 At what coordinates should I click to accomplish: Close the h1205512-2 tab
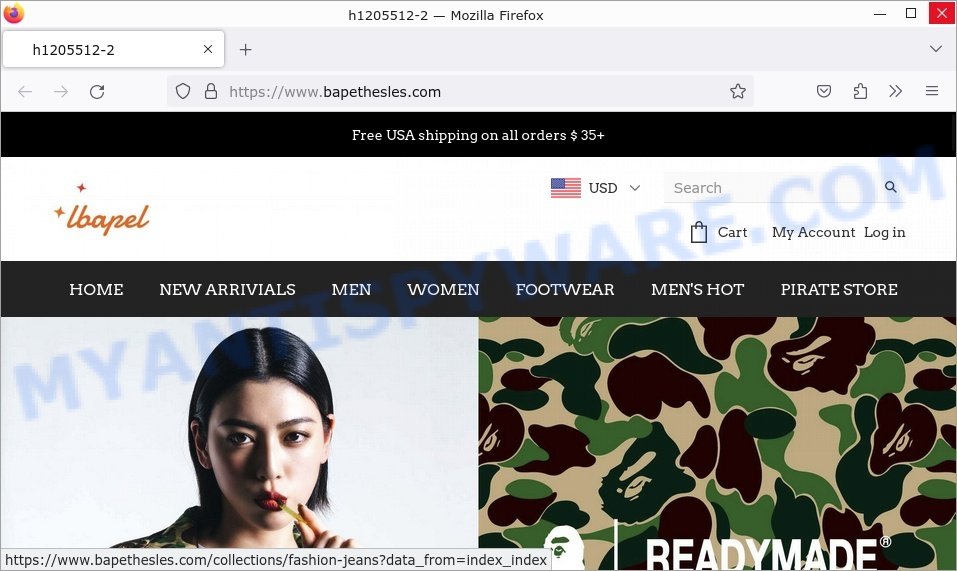(208, 49)
